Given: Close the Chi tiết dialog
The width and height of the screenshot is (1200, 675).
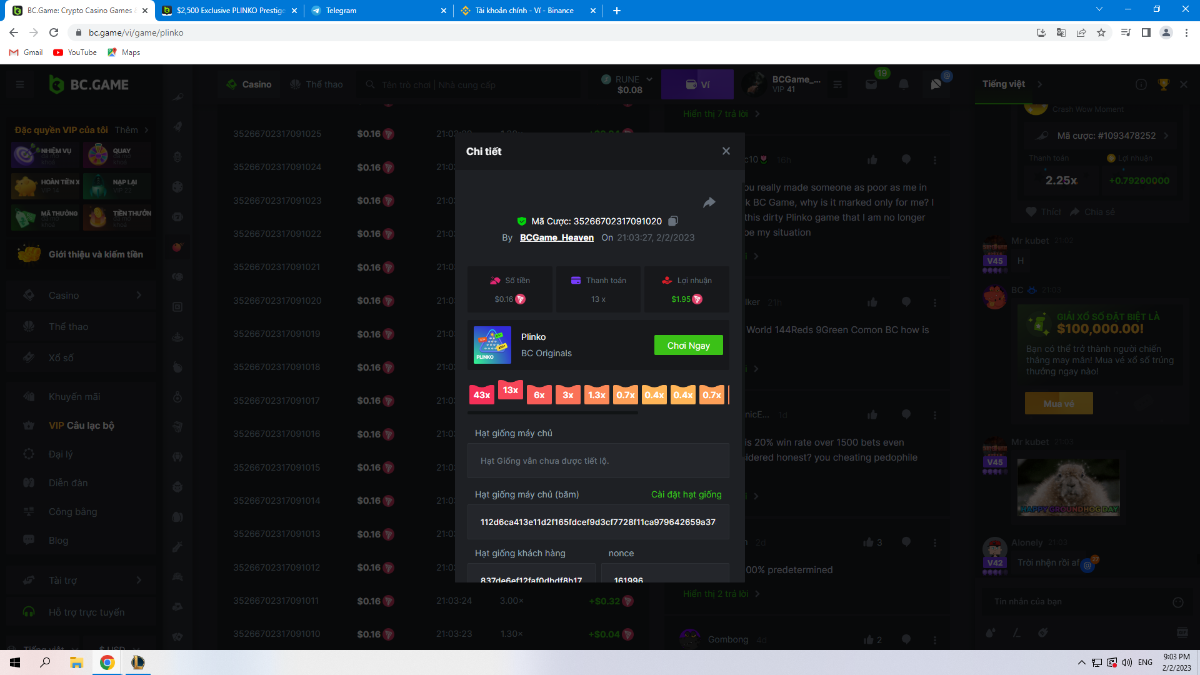Looking at the screenshot, I should (x=726, y=151).
